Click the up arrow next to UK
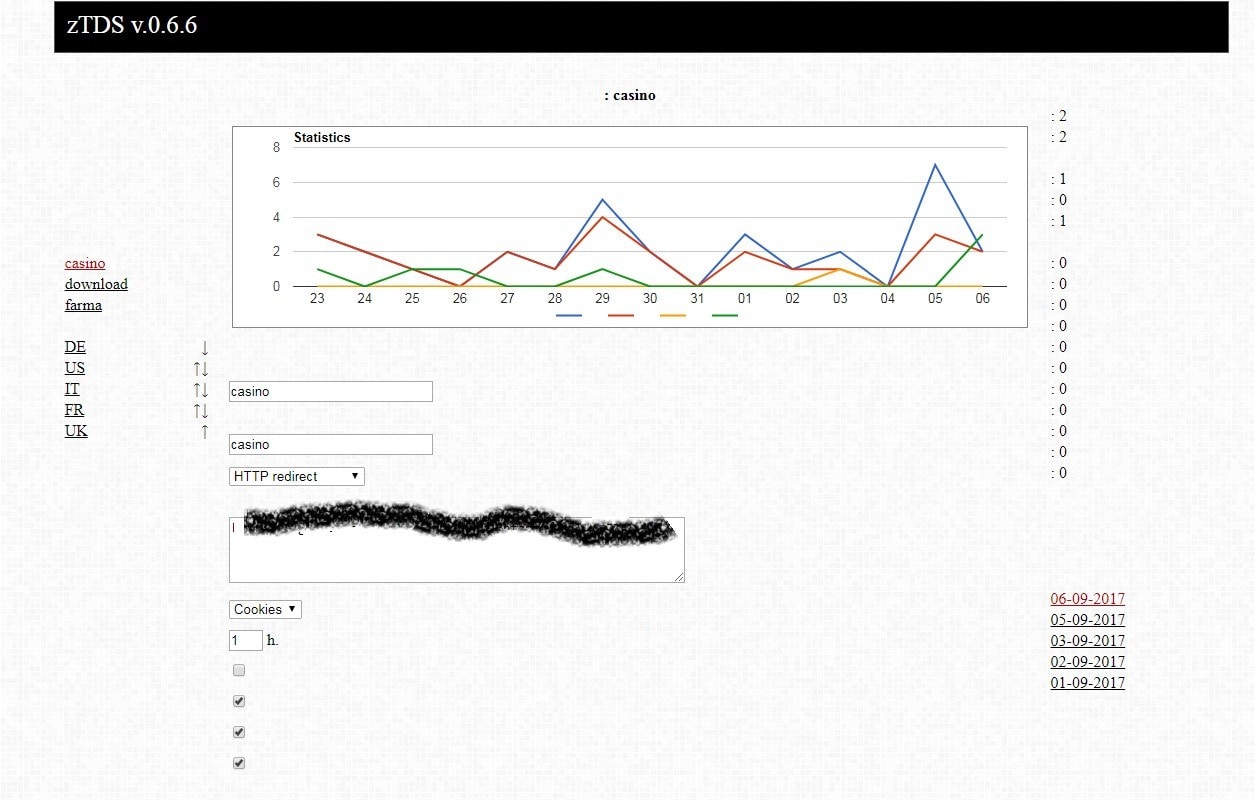Viewport: 1255px width, 800px height. 204,432
